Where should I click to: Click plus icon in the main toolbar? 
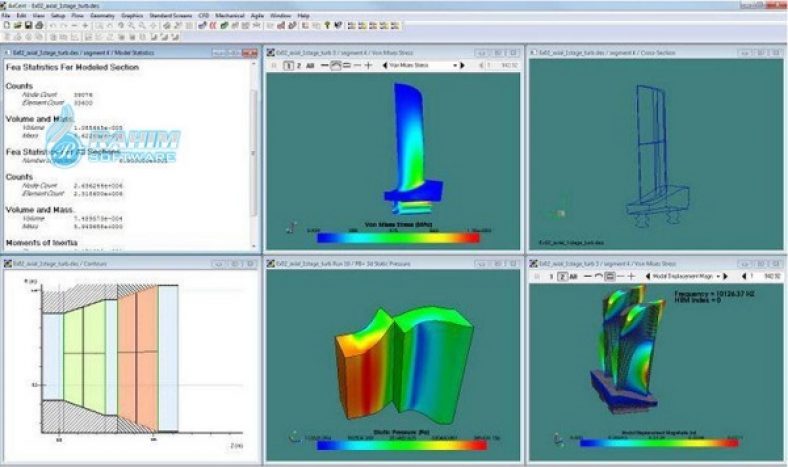tap(85, 25)
